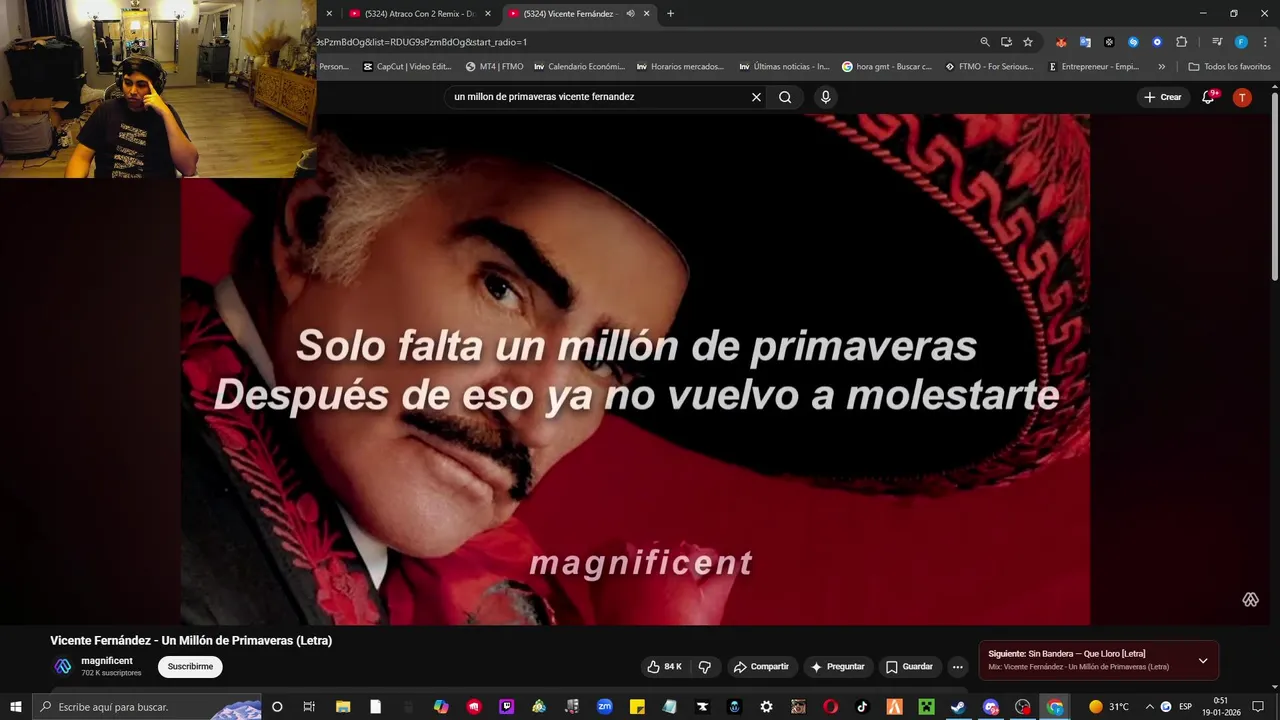
Task: Click the magnificent channel name
Action: 107,661
